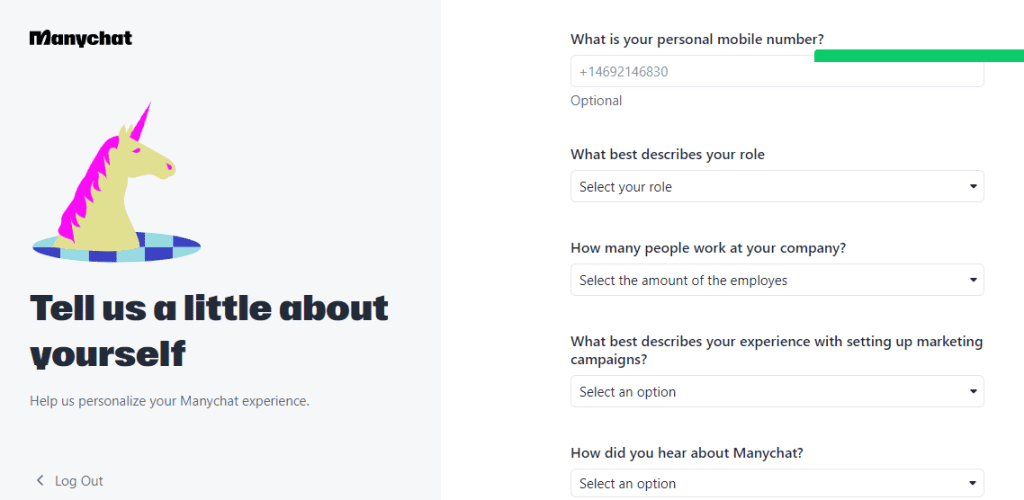
Task: Focus the personal mobile number field
Action: pos(777,71)
